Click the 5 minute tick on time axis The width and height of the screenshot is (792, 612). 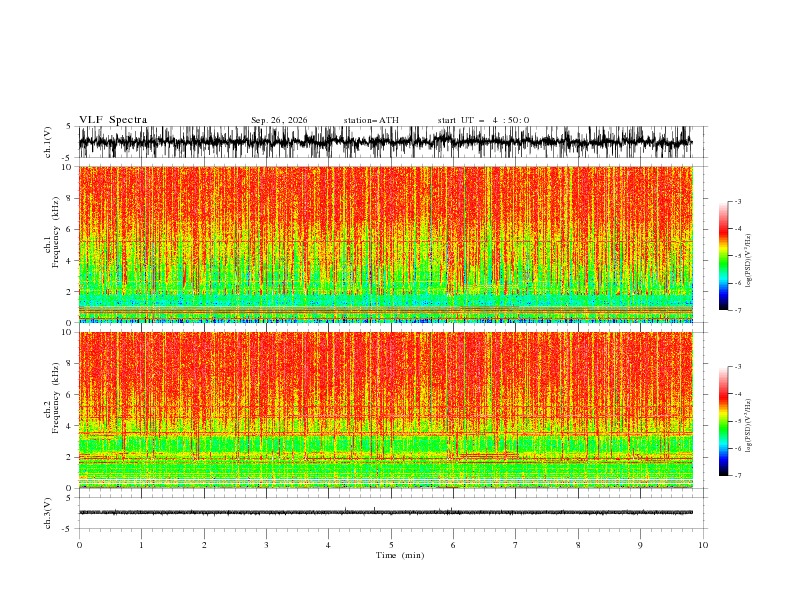point(391,545)
